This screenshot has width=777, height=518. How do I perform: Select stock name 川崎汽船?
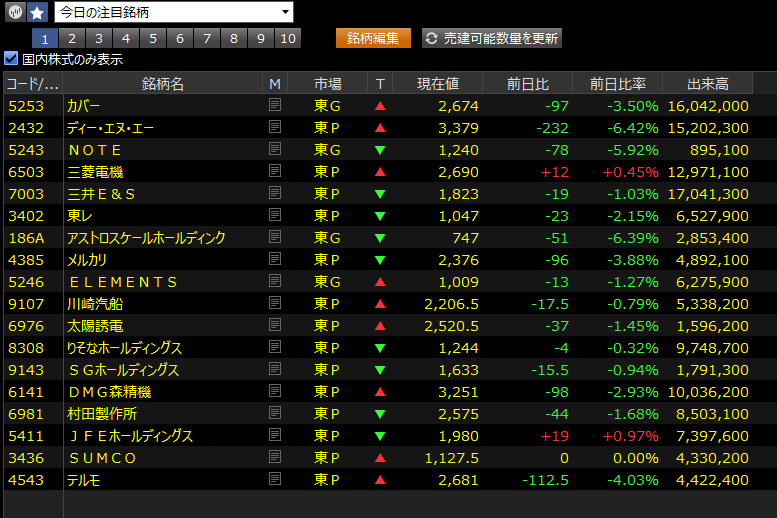coord(95,304)
